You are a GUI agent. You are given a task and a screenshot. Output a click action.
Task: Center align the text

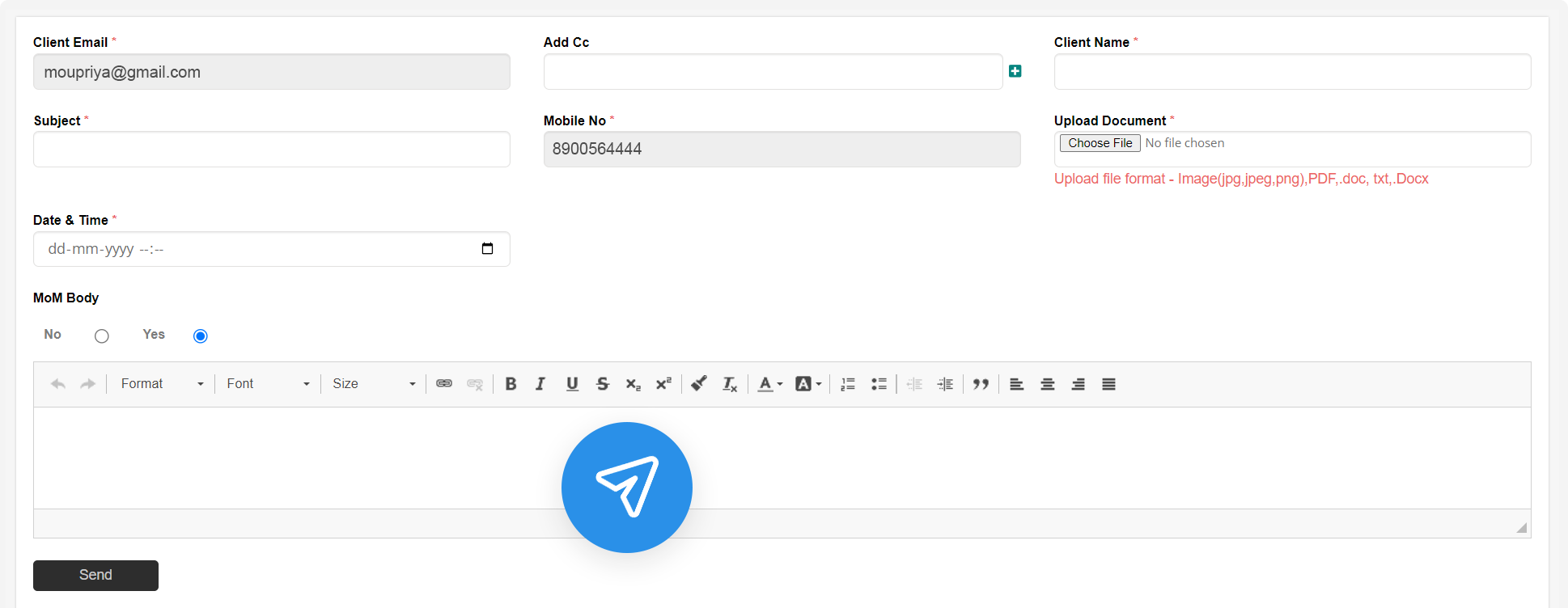point(1047,384)
